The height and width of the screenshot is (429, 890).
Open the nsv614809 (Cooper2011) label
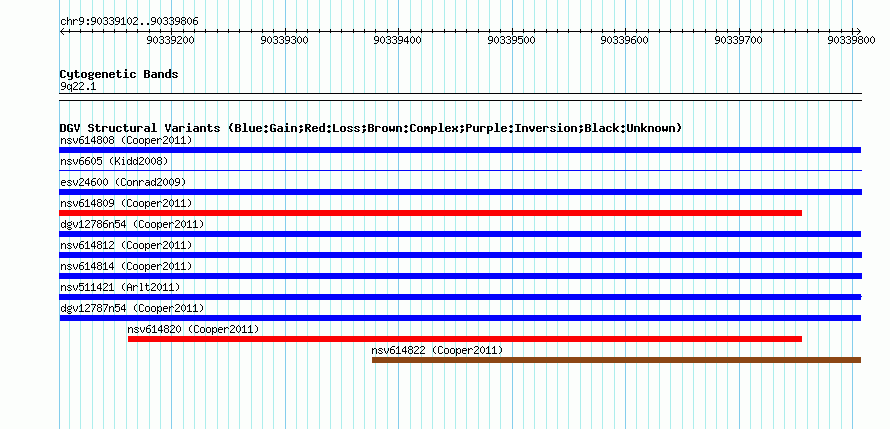pos(126,203)
